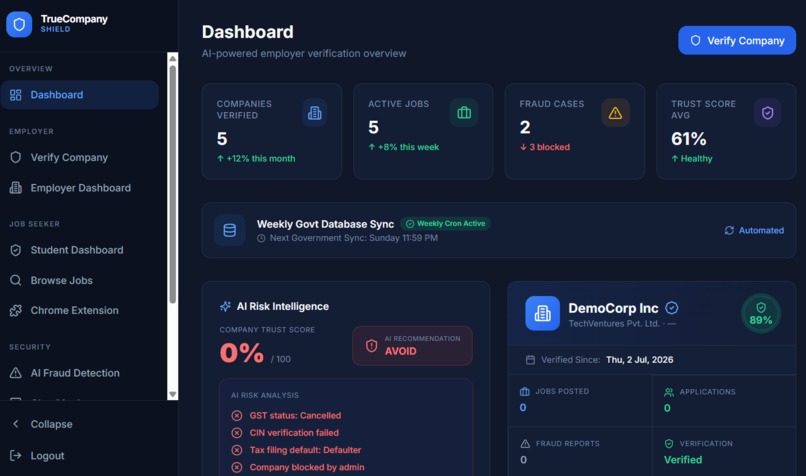
Task: Click the 0% company trust score
Action: [242, 353]
